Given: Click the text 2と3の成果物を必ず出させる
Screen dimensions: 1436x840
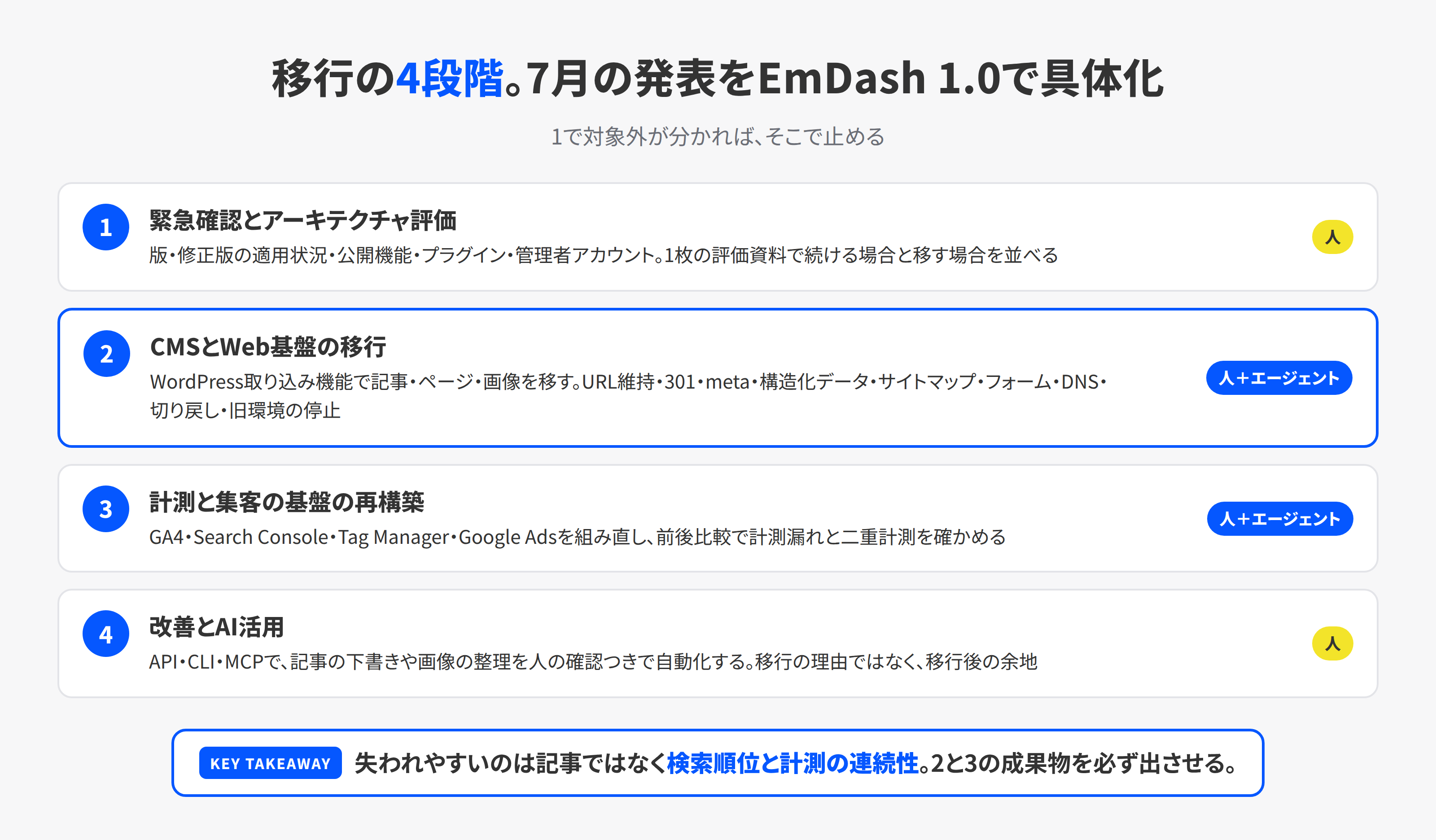Looking at the screenshot, I should click(1084, 763).
